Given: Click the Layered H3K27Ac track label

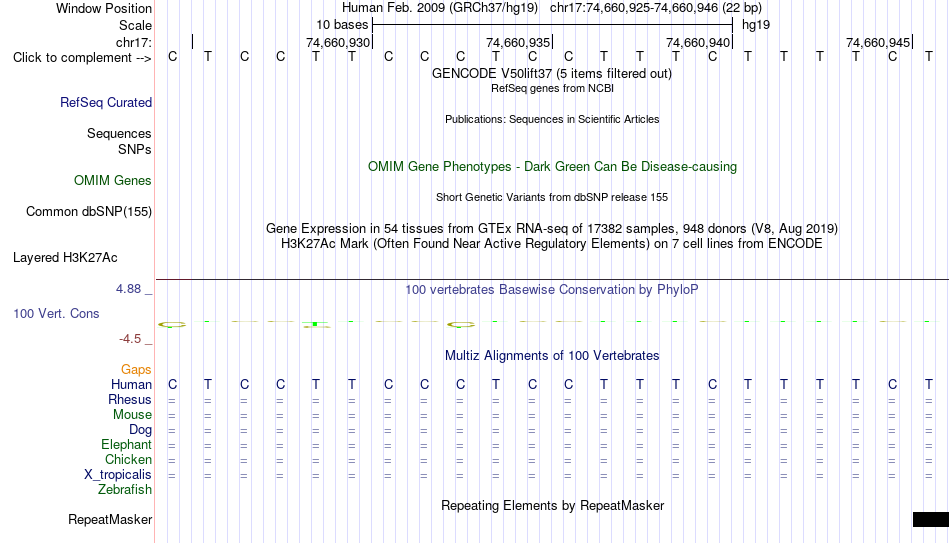Looking at the screenshot, I should [65, 258].
